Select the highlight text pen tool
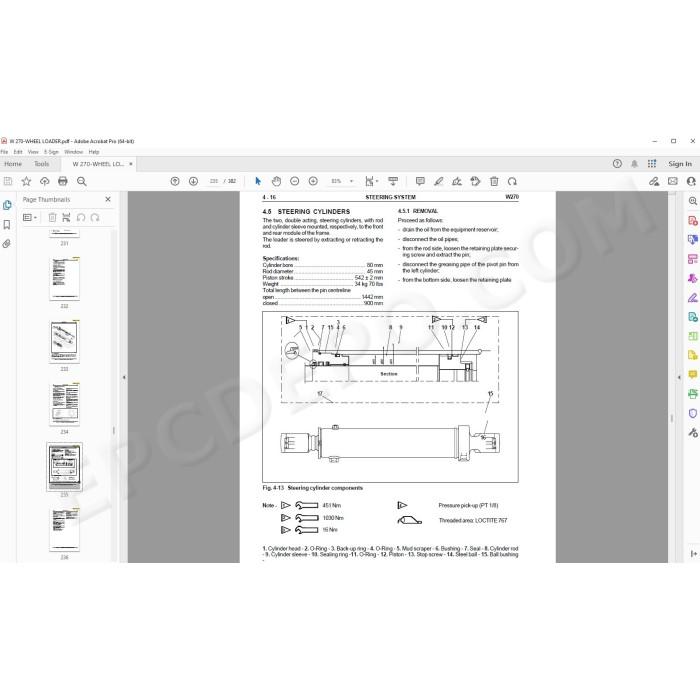This screenshot has height=700, width=700. click(x=439, y=181)
